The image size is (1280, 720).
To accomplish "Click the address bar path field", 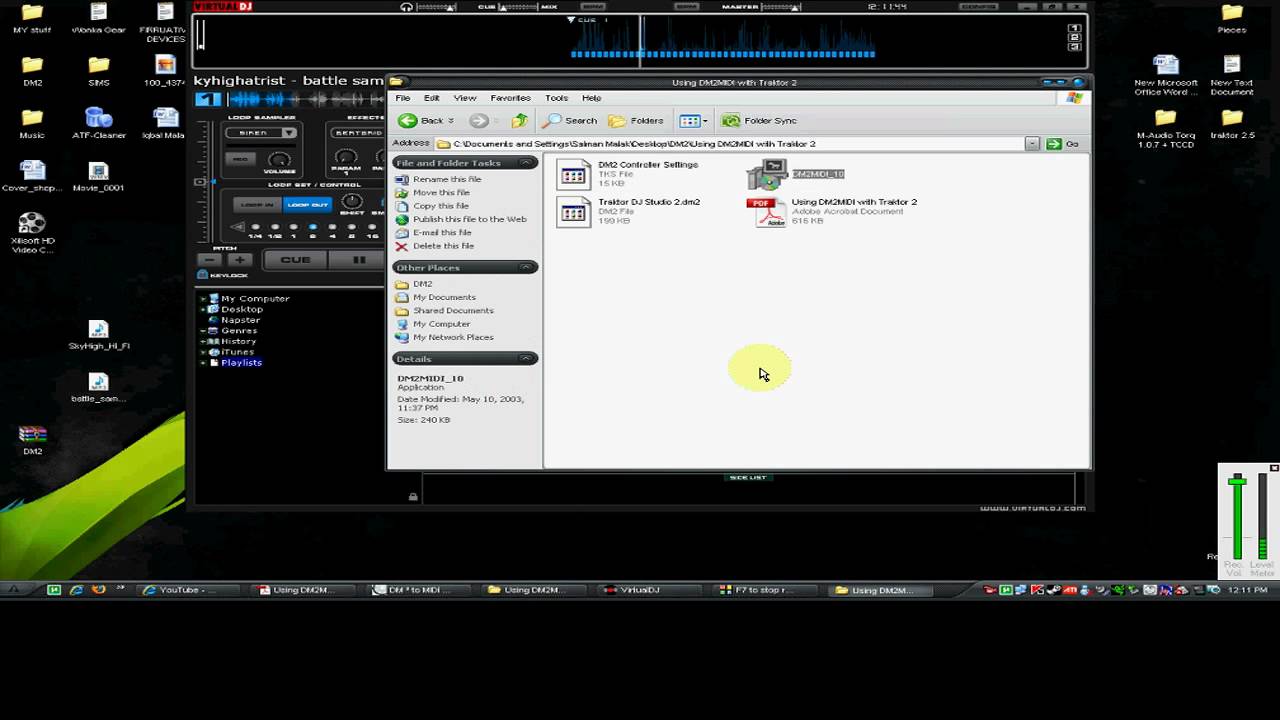I will tap(730, 144).
